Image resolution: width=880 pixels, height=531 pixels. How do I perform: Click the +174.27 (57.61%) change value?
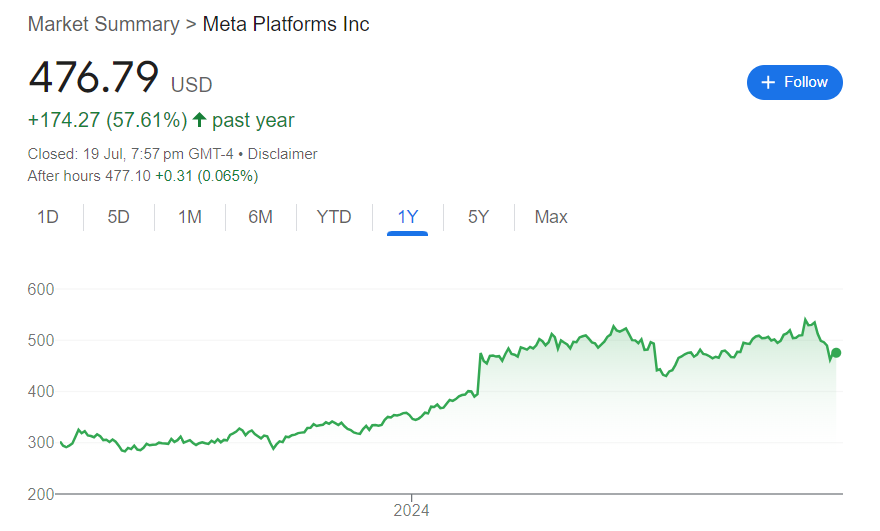(x=107, y=120)
